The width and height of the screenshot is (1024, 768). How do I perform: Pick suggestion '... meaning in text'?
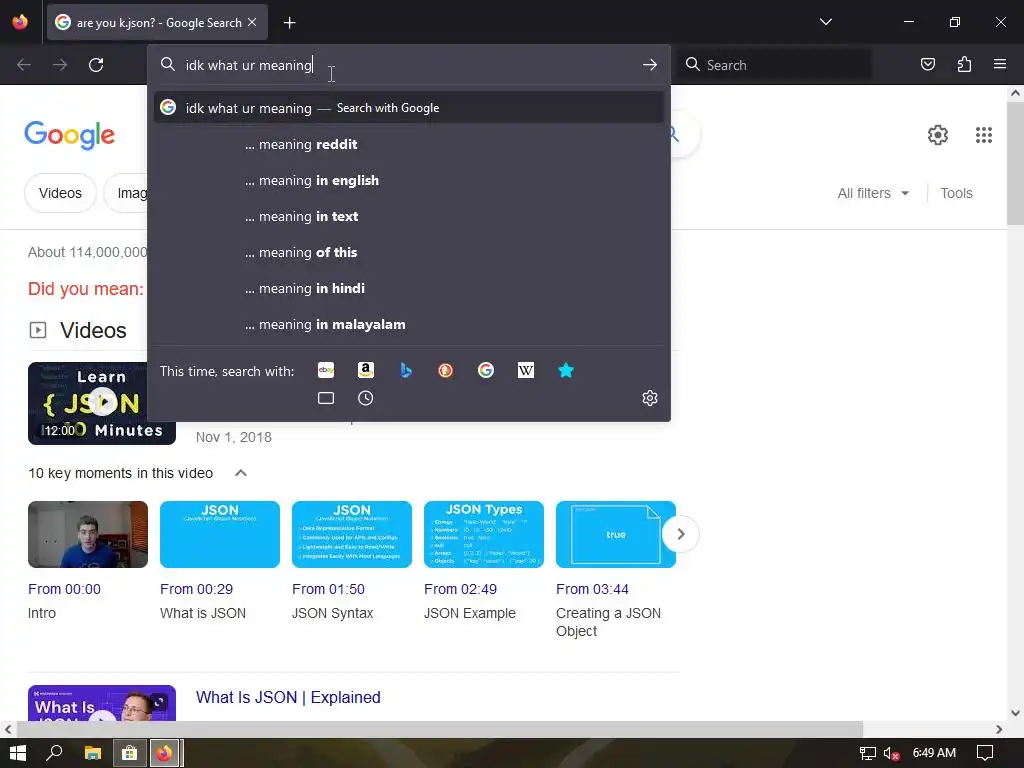409,216
